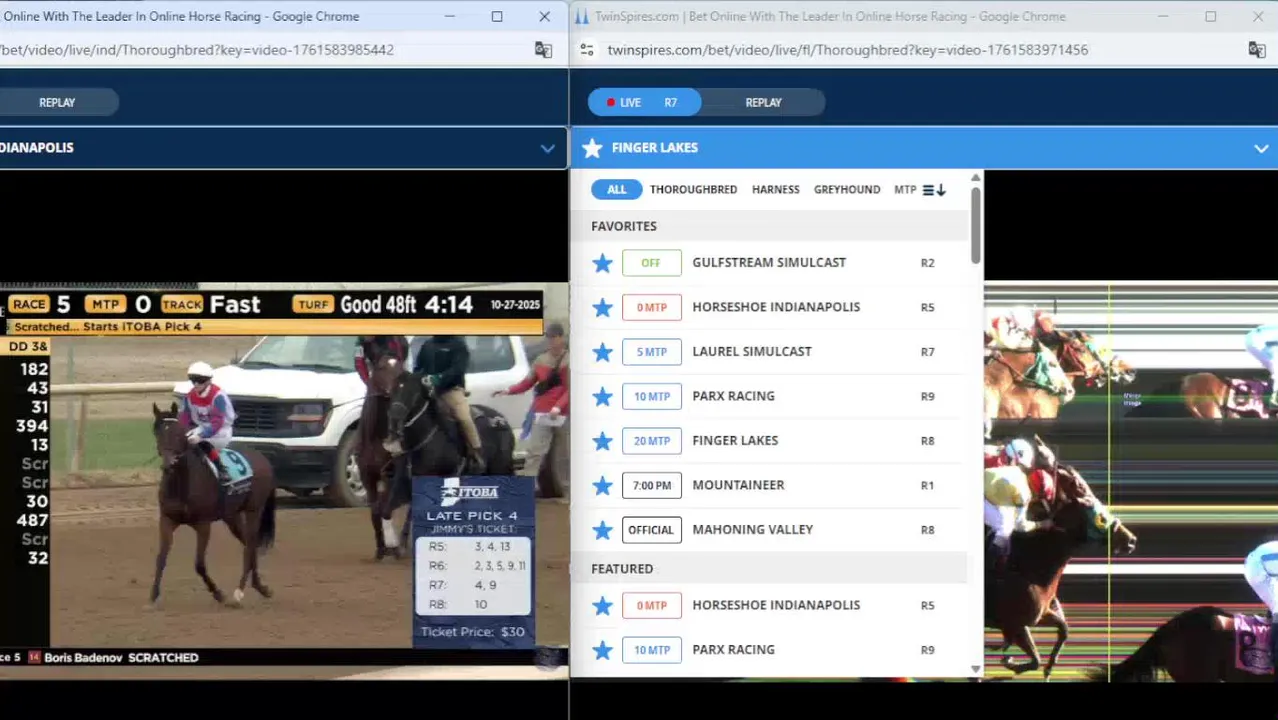Toggle favorite star for Gulfstream Simulcast
This screenshot has height=720, width=1278.
tap(602, 263)
